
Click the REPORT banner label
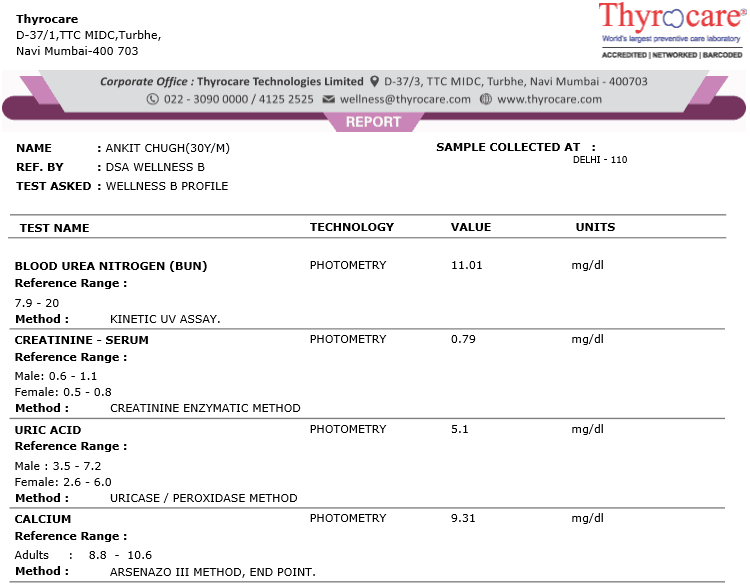373,122
